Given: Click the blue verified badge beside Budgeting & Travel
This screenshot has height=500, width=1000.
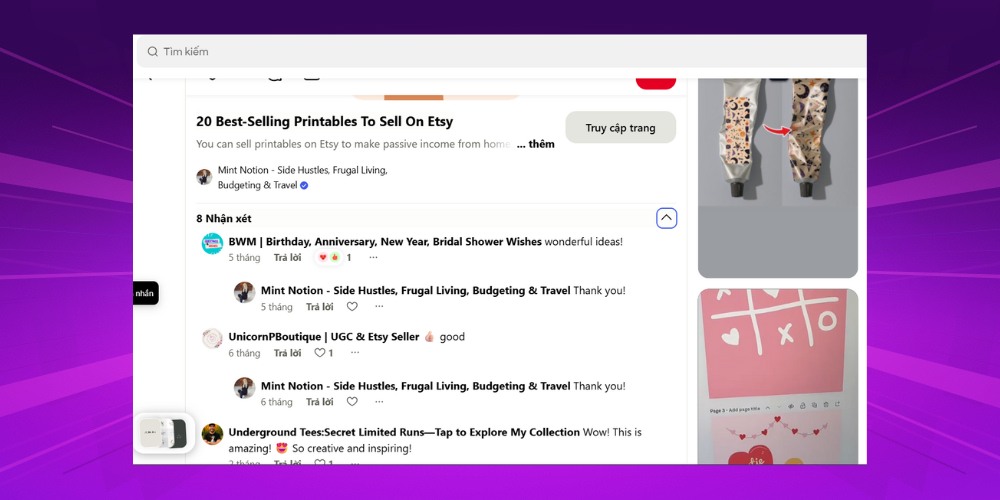Looking at the screenshot, I should point(304,186).
